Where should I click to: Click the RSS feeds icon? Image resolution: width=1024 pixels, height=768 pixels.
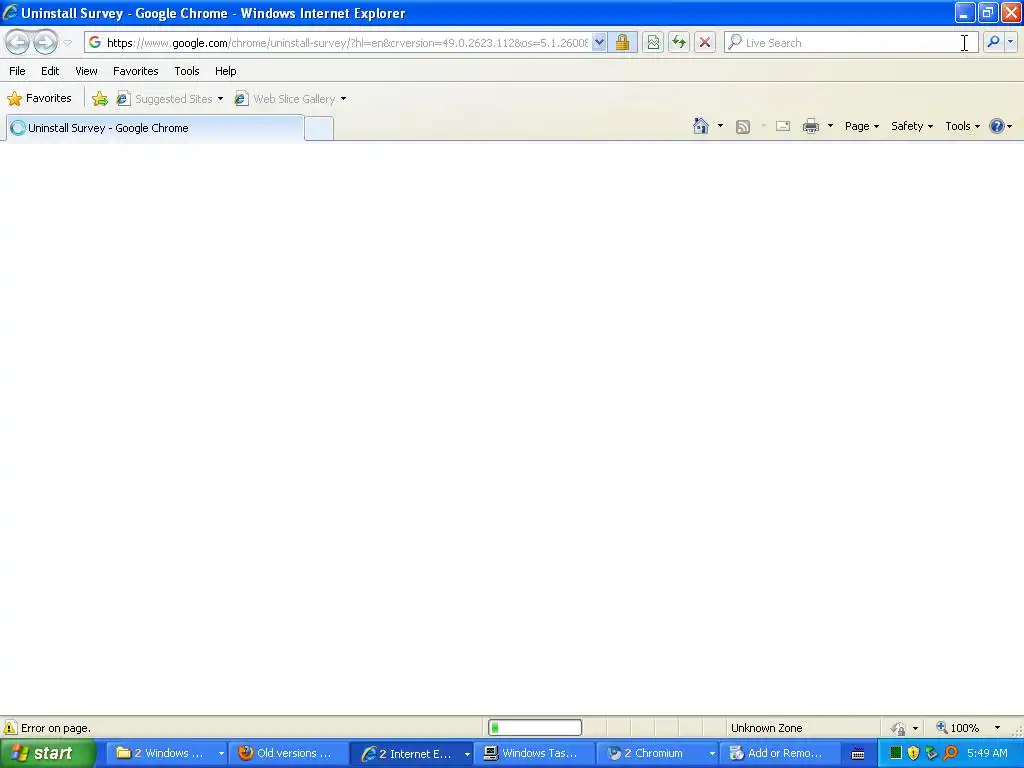(743, 126)
